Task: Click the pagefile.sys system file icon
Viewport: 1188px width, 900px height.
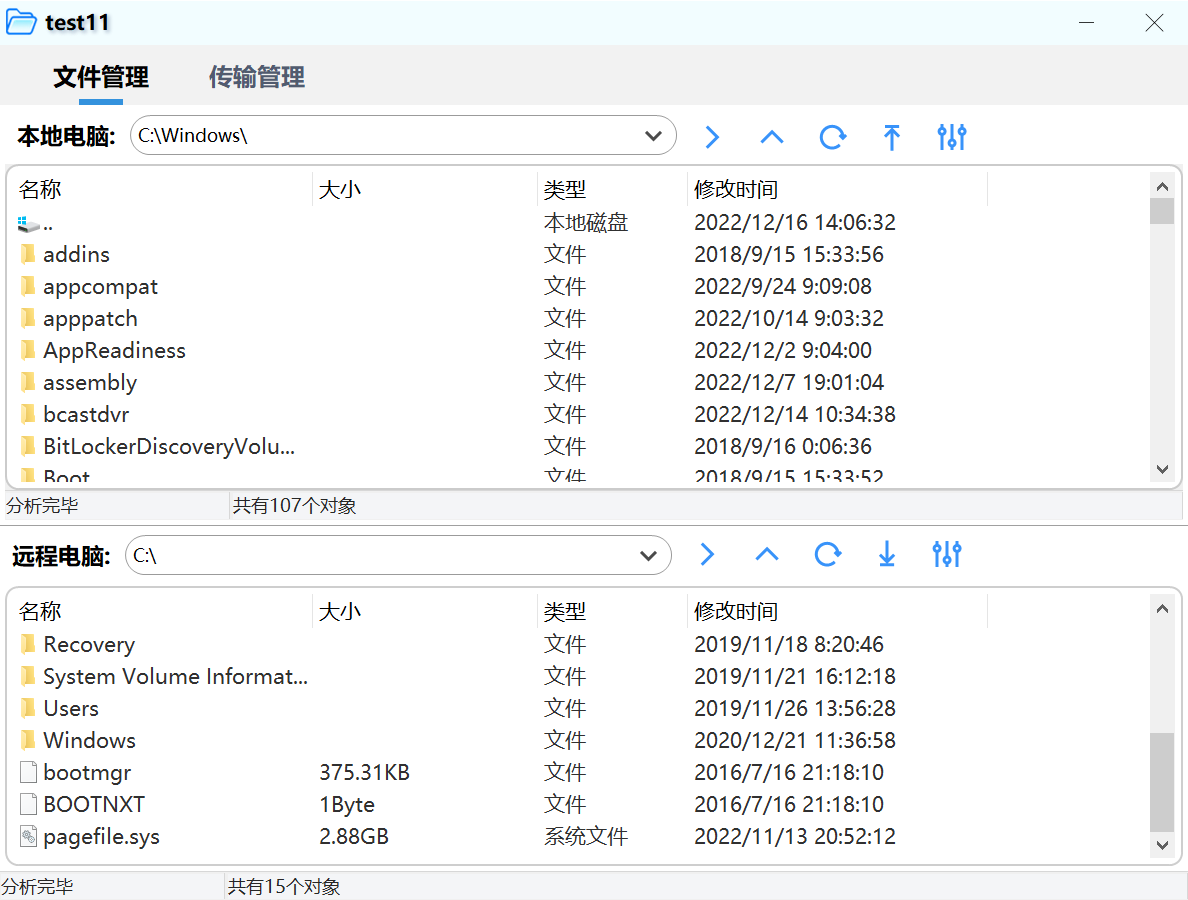Action: (28, 836)
